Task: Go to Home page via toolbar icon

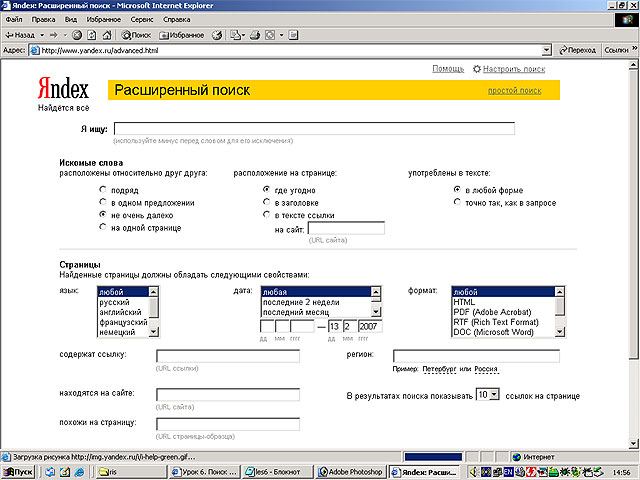Action: click(x=106, y=34)
